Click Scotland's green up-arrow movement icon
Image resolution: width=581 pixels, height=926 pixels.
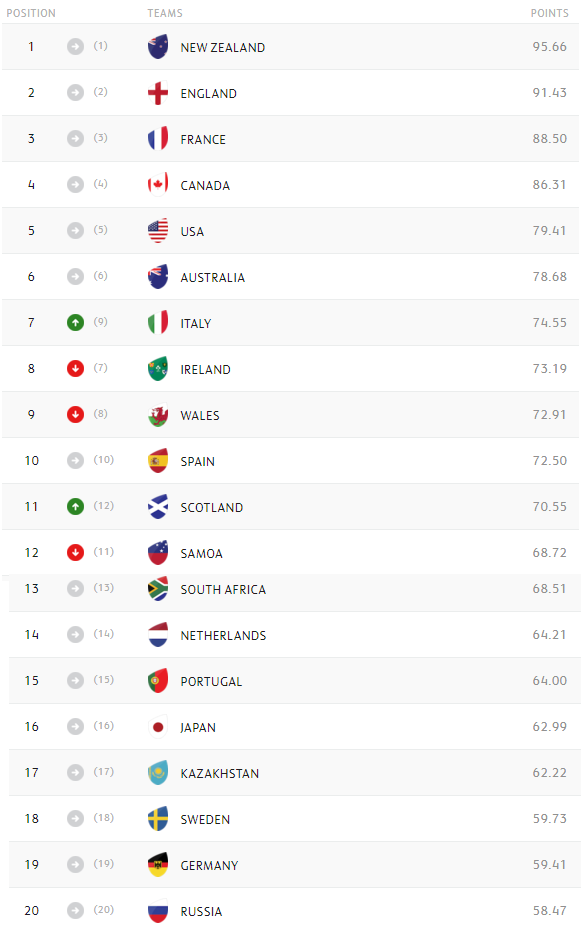(x=75, y=507)
